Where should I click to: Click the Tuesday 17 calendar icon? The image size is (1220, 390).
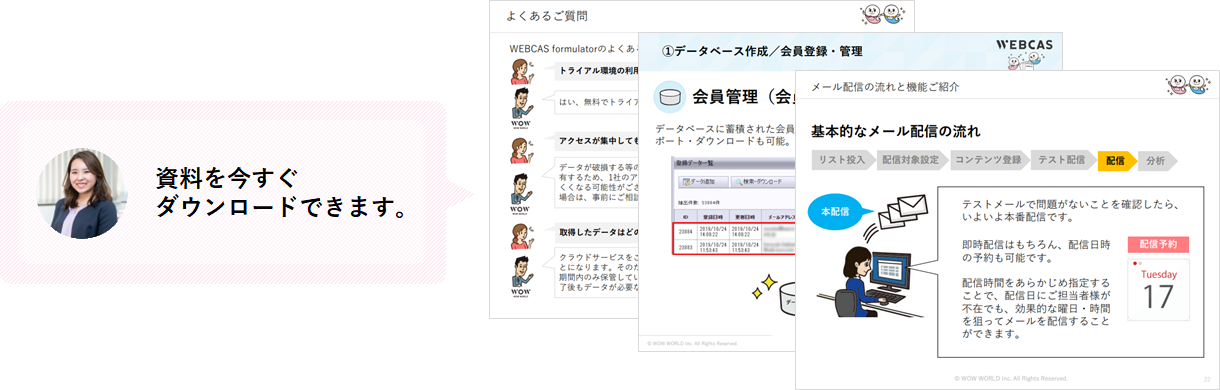click(x=1158, y=289)
